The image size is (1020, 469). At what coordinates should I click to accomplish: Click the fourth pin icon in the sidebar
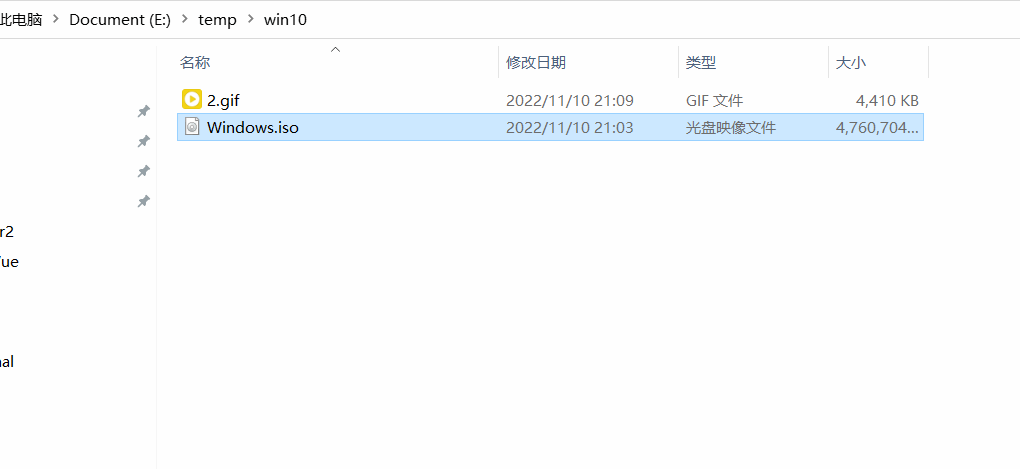coord(144,202)
